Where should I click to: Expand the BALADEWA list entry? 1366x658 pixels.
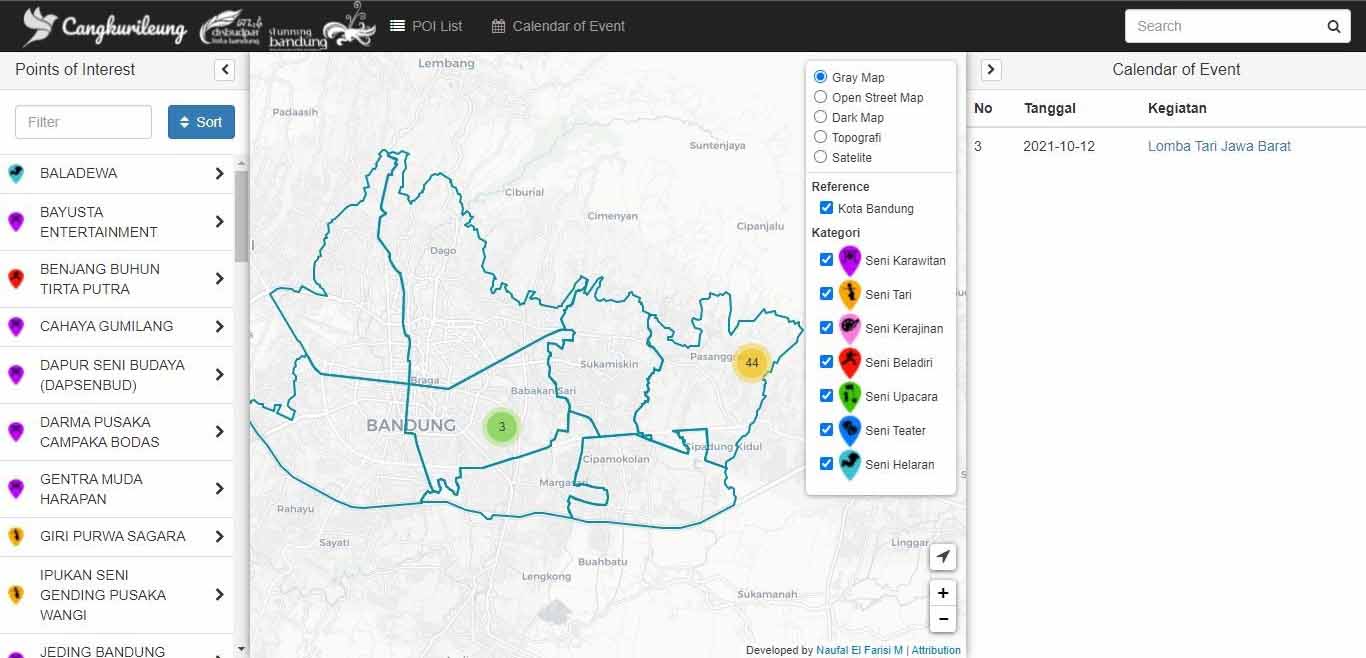[x=218, y=174]
